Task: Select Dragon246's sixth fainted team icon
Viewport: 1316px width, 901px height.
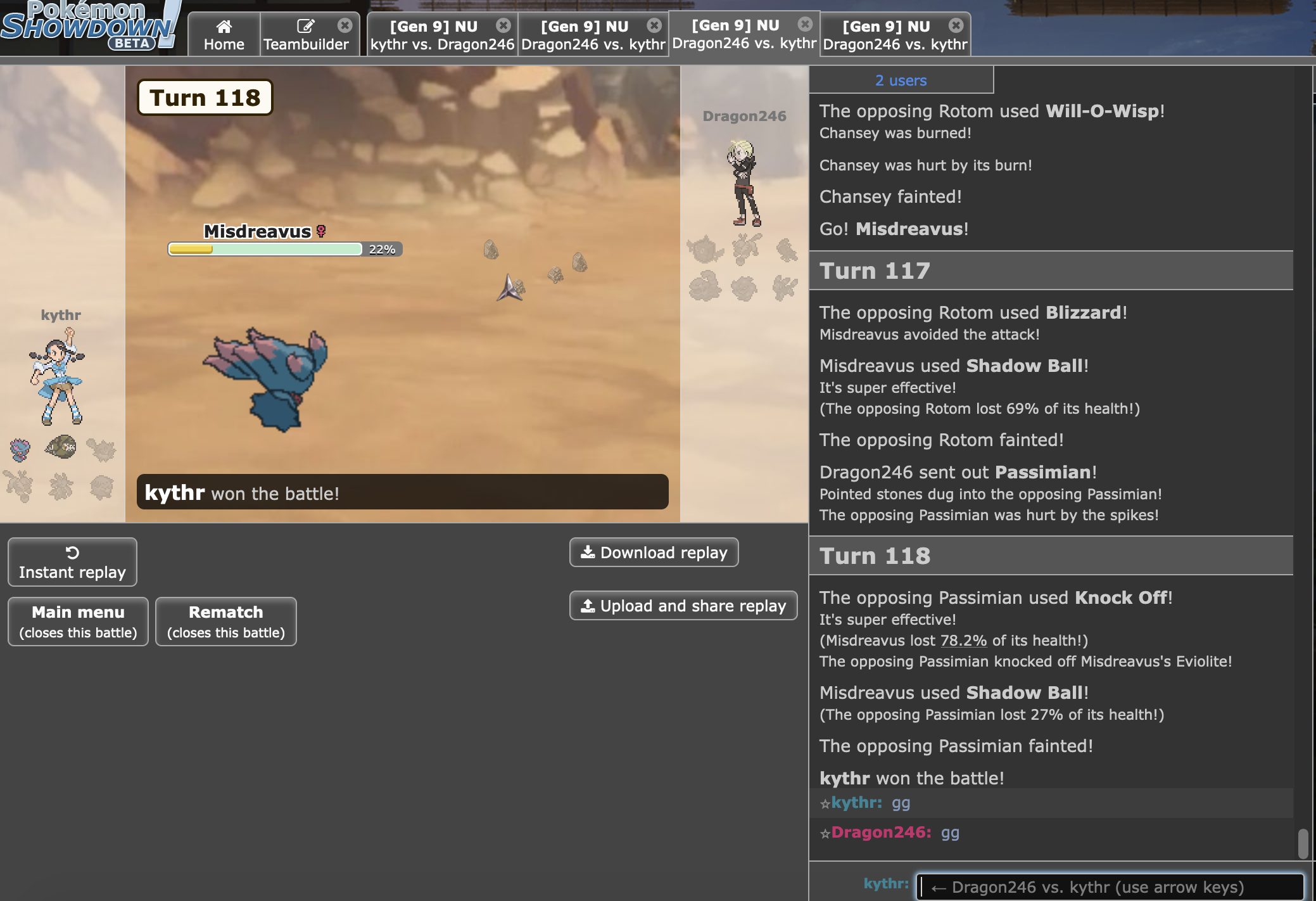Action: coord(785,288)
